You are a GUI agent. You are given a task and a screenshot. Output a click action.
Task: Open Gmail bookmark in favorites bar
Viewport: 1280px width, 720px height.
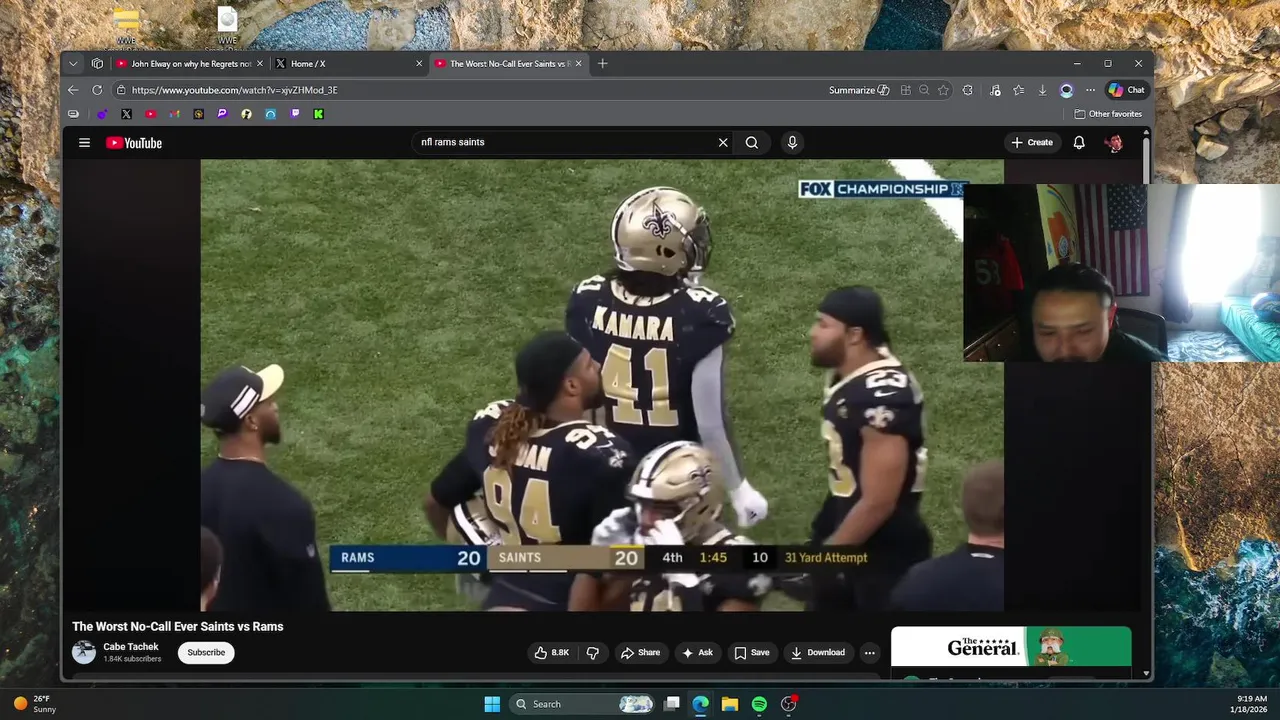(x=174, y=114)
